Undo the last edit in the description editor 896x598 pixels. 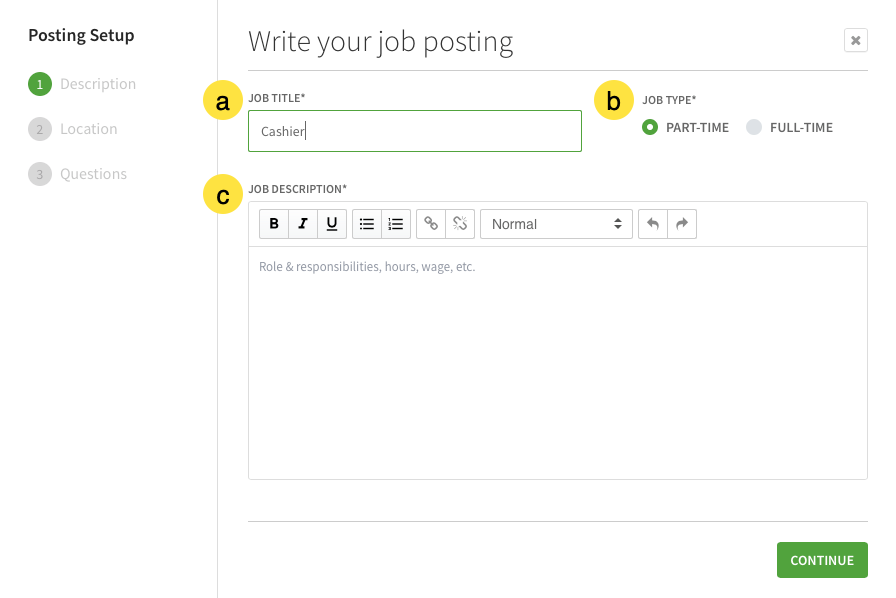tap(655, 223)
